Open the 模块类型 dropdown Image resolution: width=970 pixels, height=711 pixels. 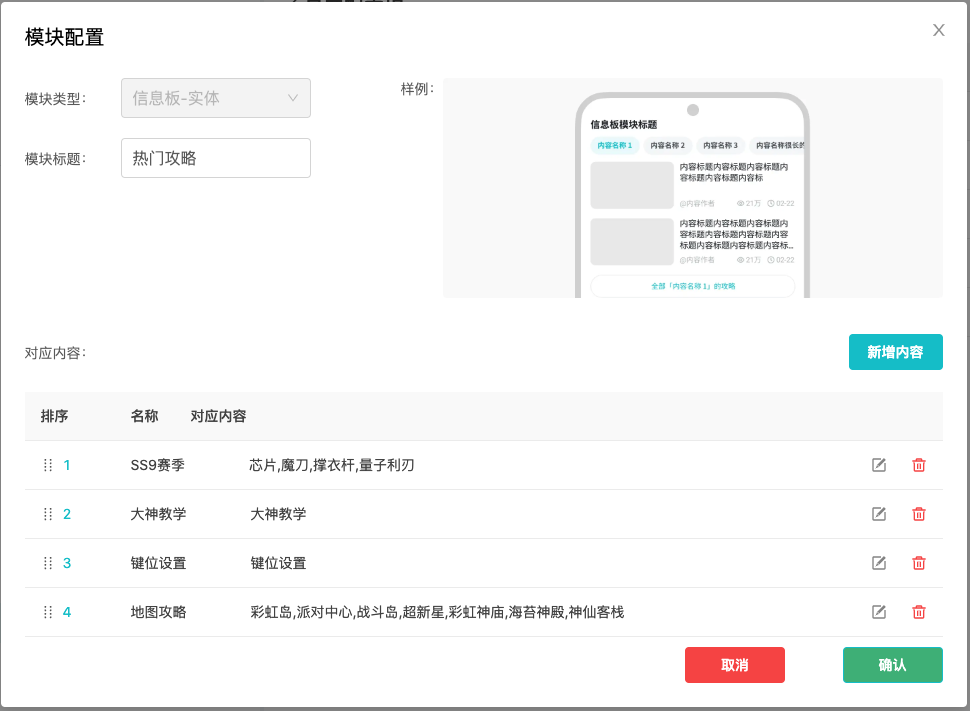click(215, 98)
